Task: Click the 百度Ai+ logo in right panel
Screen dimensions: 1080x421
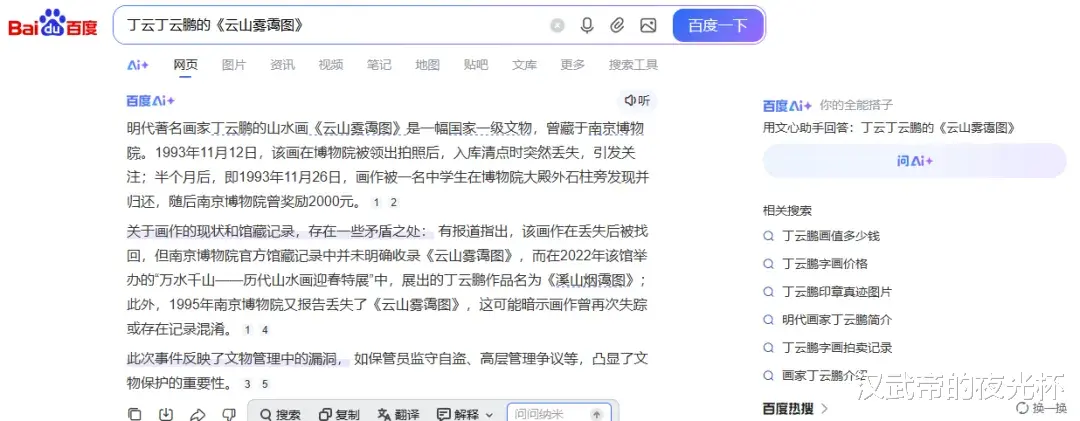Action: 787,105
